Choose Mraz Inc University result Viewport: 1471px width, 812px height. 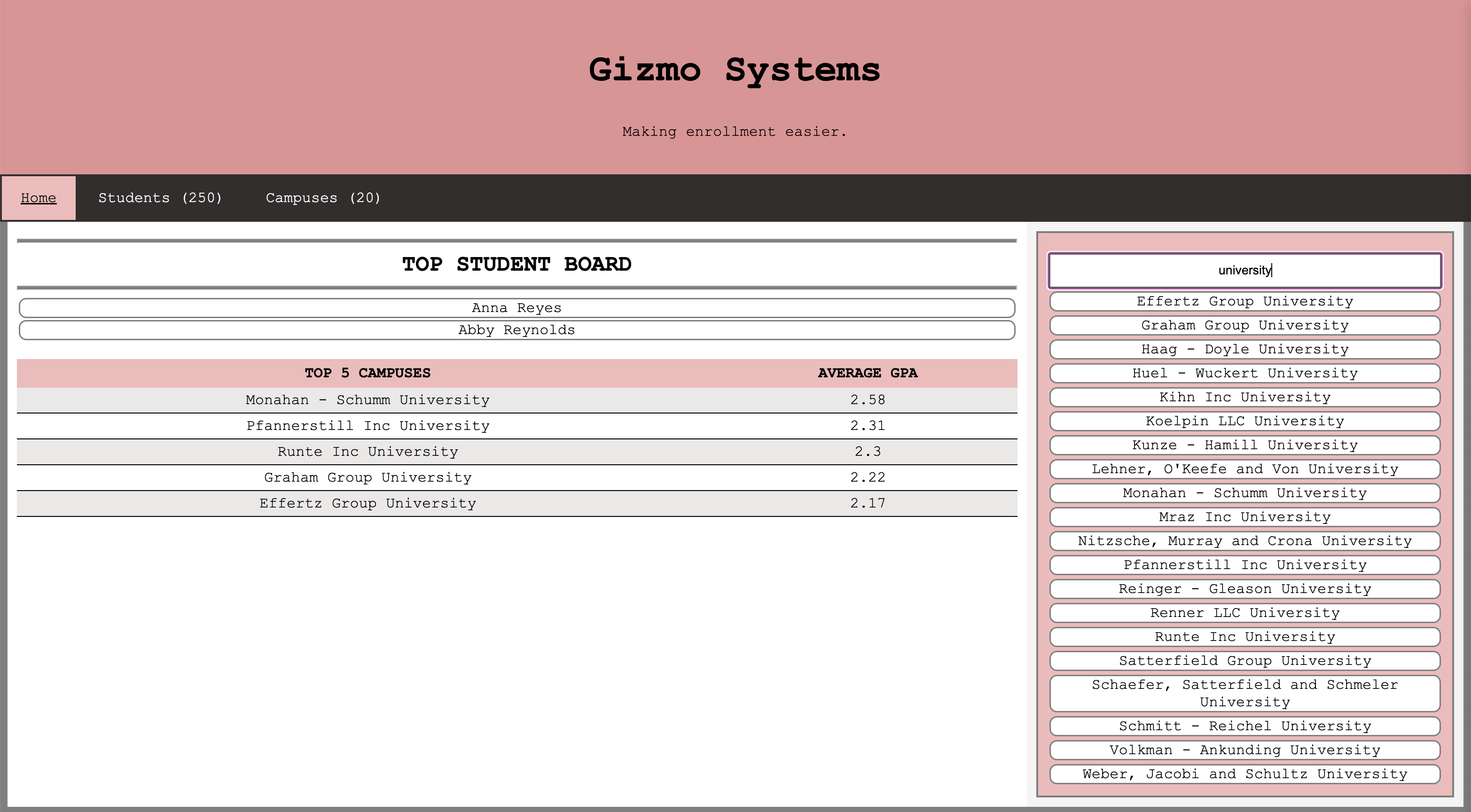(x=1244, y=517)
